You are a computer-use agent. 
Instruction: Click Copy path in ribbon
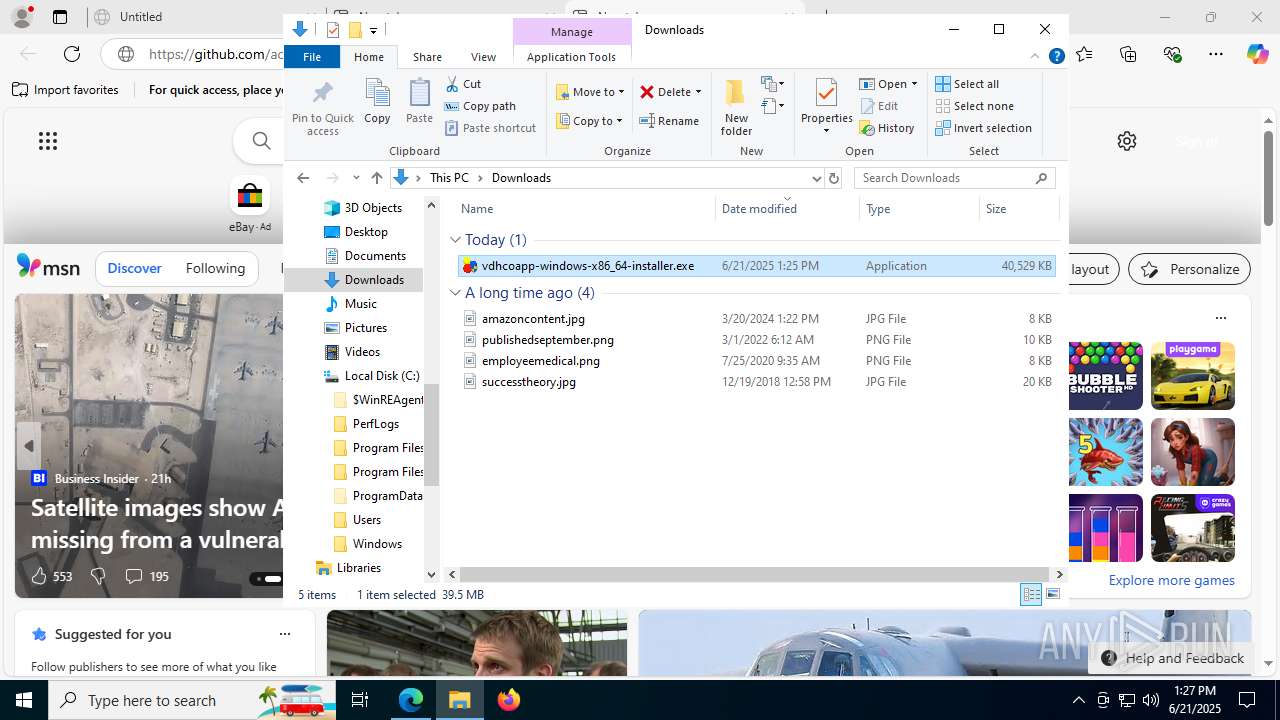point(480,106)
